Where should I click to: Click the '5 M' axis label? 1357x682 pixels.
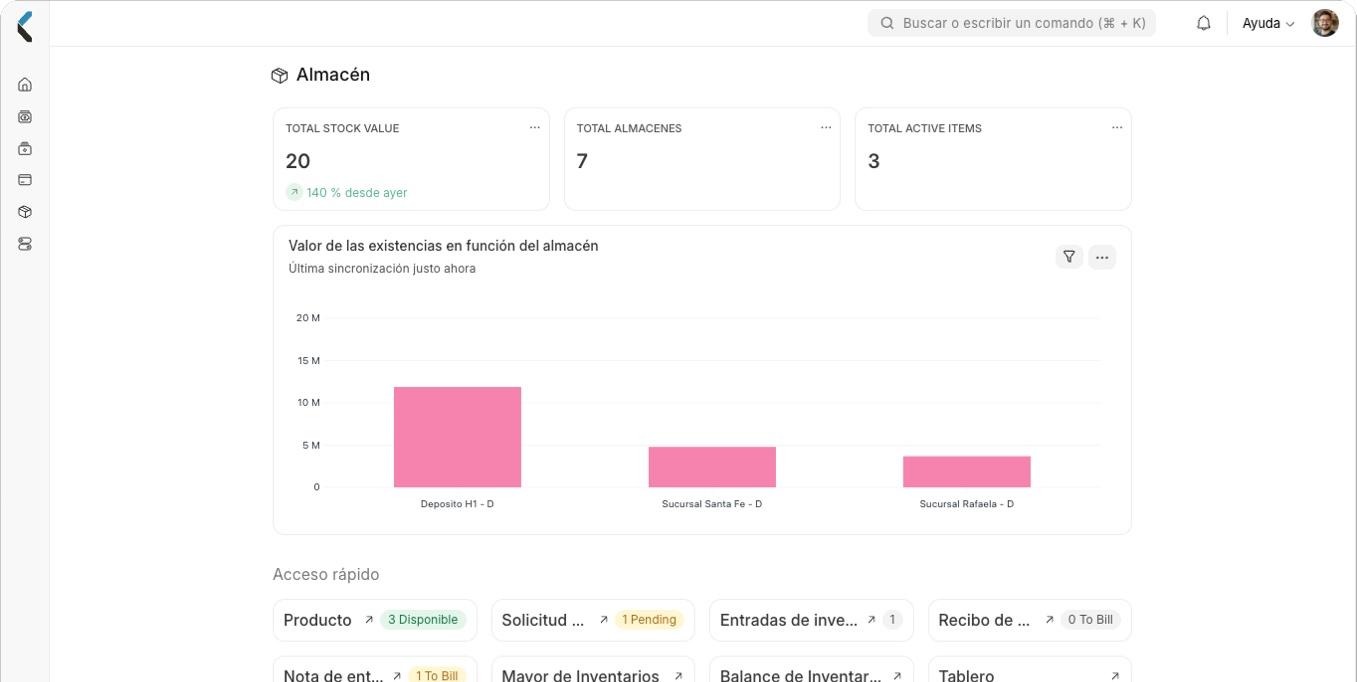311,445
